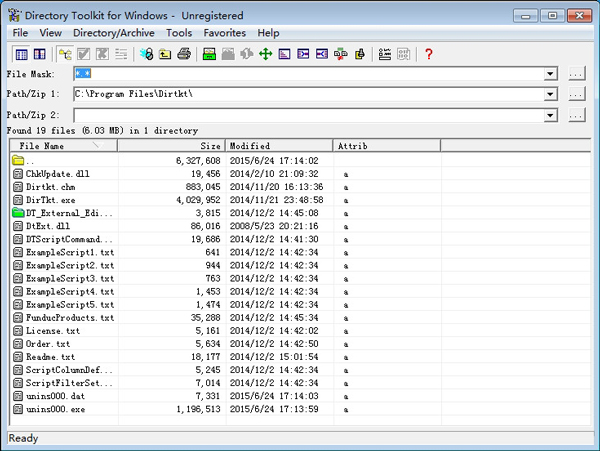Click the green archive drawer icon
Image resolution: width=600 pixels, height=451 pixels.
coord(209,54)
